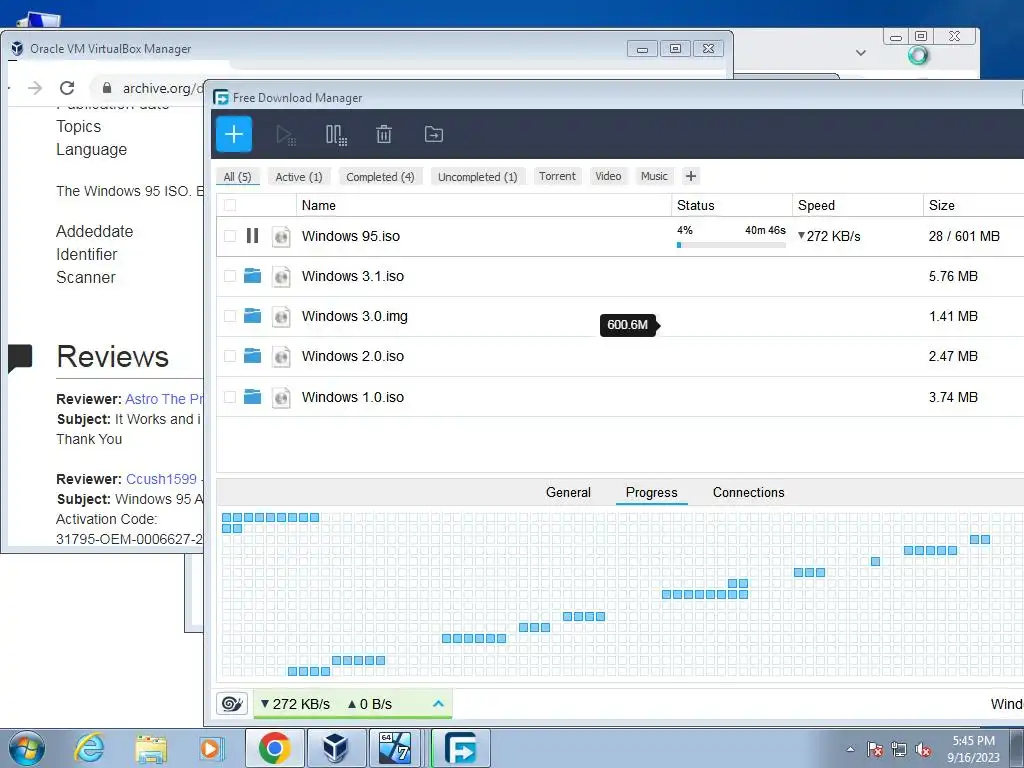Add a new filter tab with plus
Image resolution: width=1024 pixels, height=768 pixels.
point(691,176)
